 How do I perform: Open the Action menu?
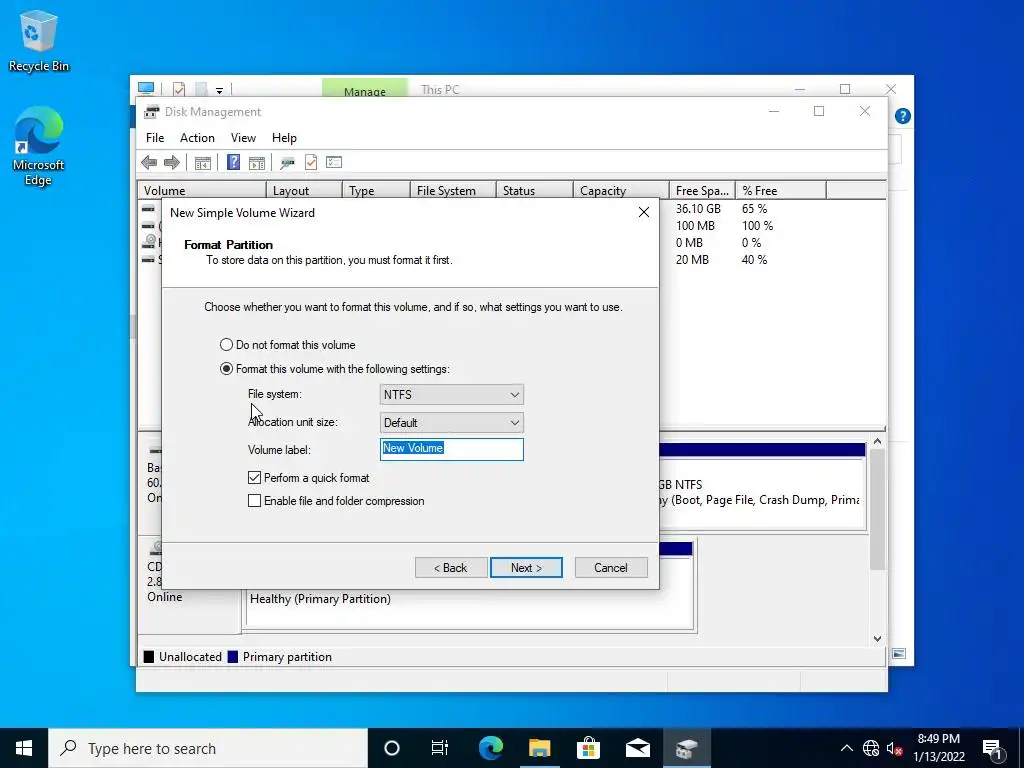click(x=197, y=138)
